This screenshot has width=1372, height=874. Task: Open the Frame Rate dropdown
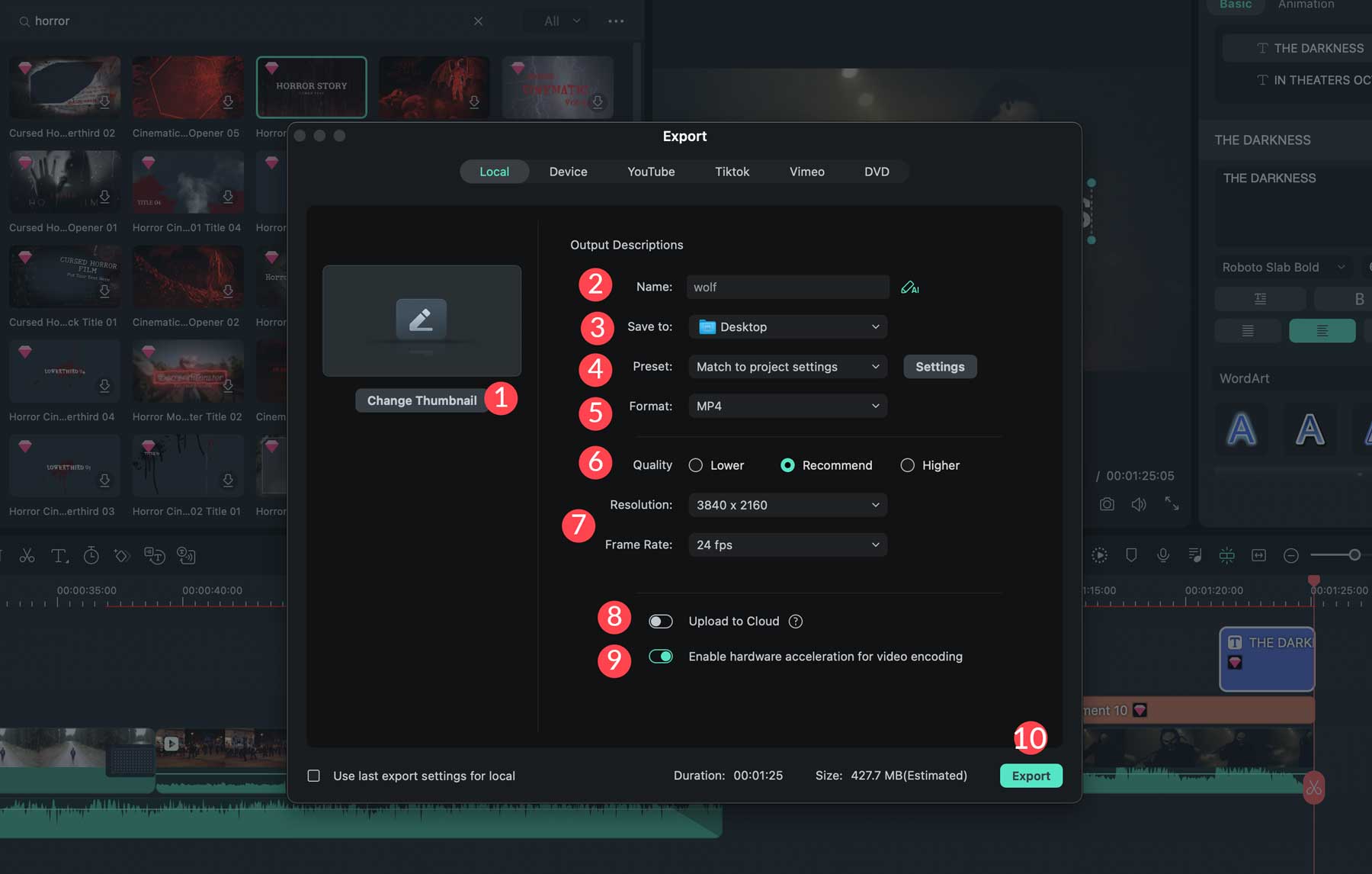coord(787,545)
